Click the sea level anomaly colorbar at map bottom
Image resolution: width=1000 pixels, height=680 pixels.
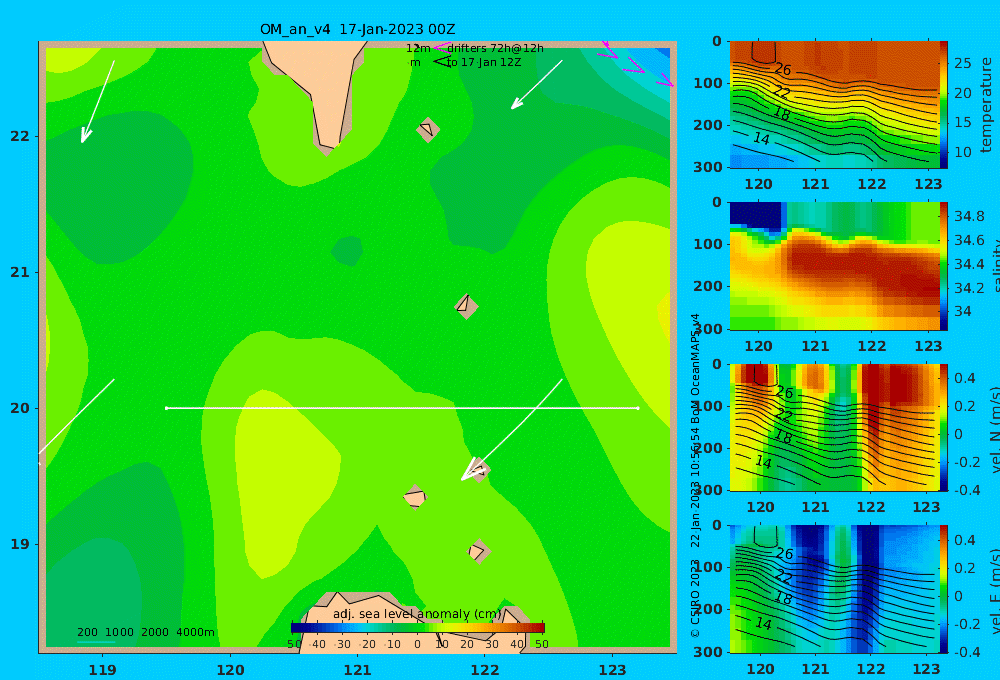click(418, 628)
